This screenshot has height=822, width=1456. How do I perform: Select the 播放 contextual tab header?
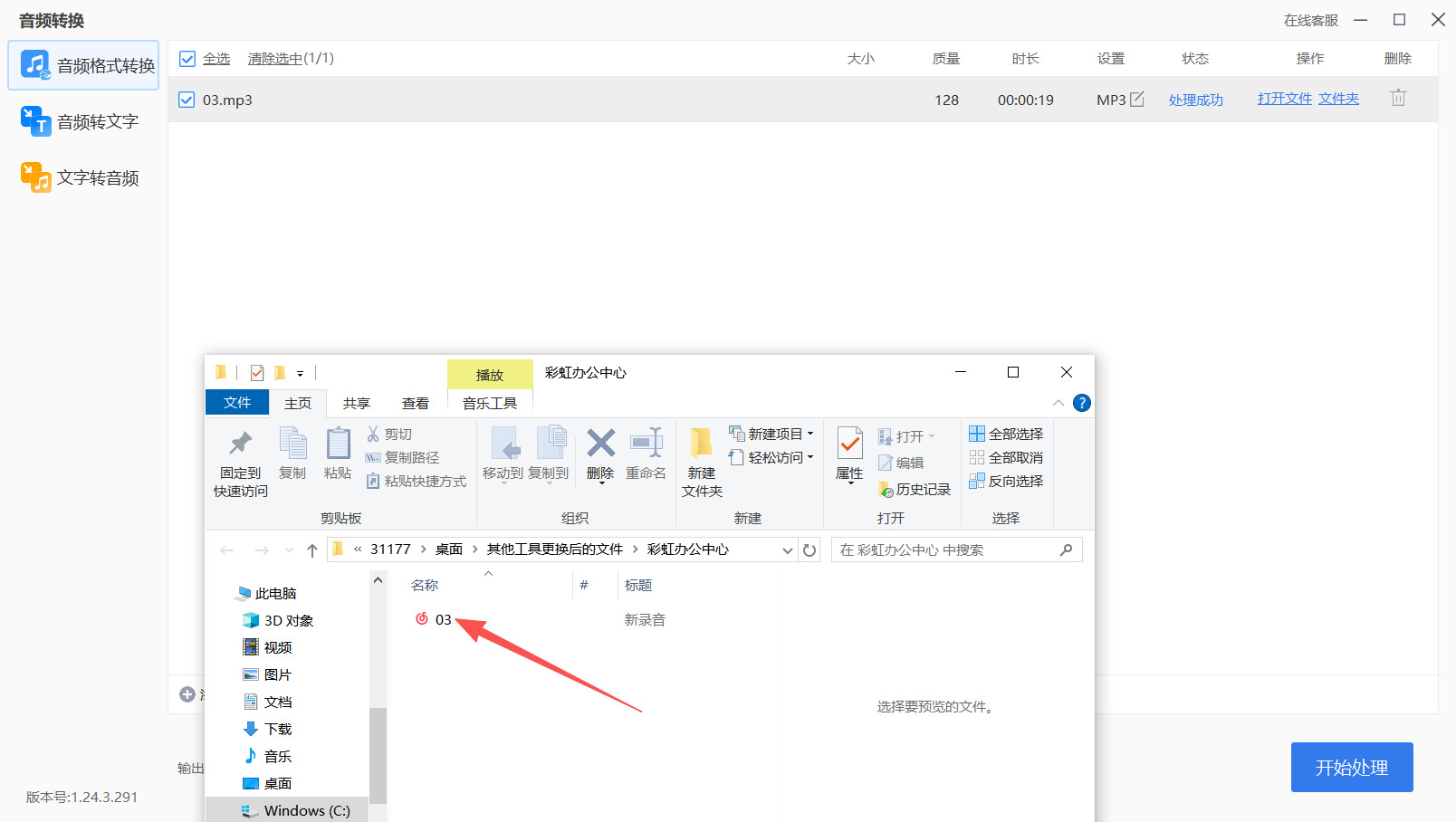[490, 375]
